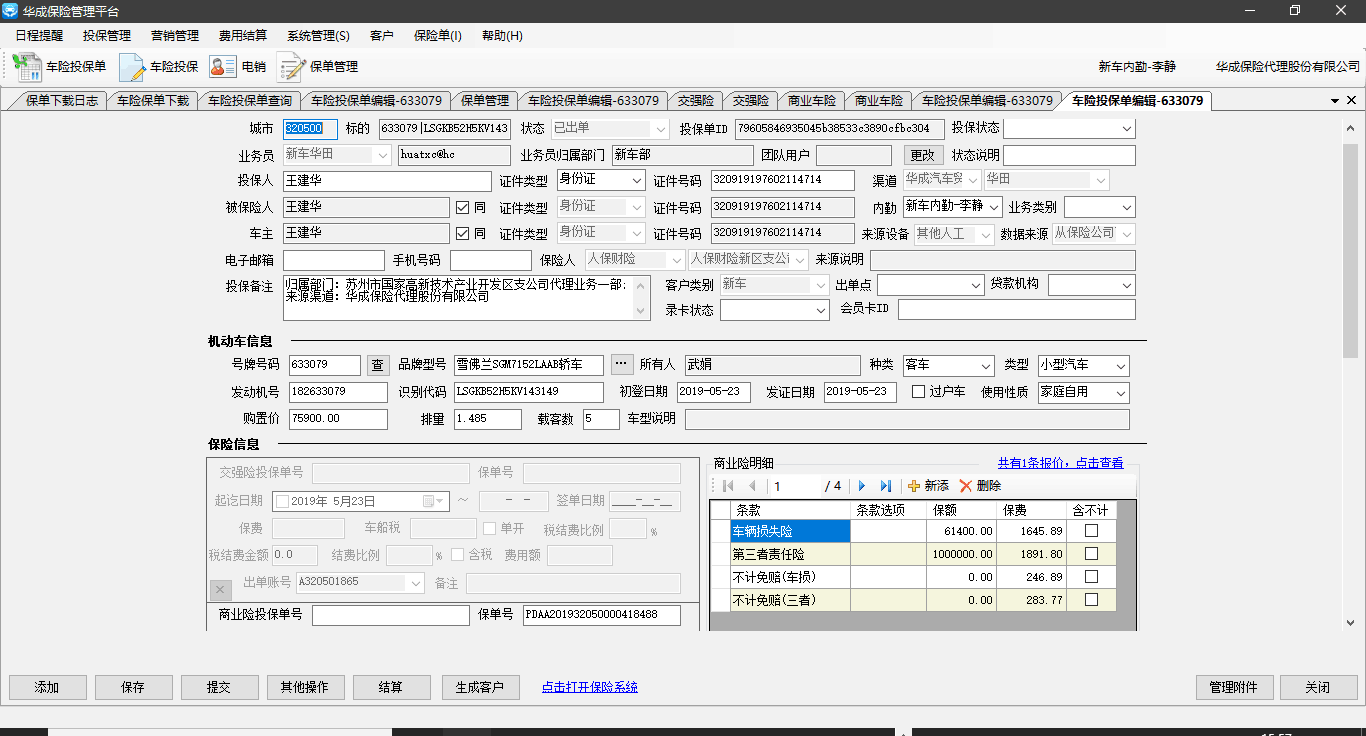Open the 车险投保单 toolbar icon
The width and height of the screenshot is (1366, 736).
pyautogui.click(x=27, y=67)
